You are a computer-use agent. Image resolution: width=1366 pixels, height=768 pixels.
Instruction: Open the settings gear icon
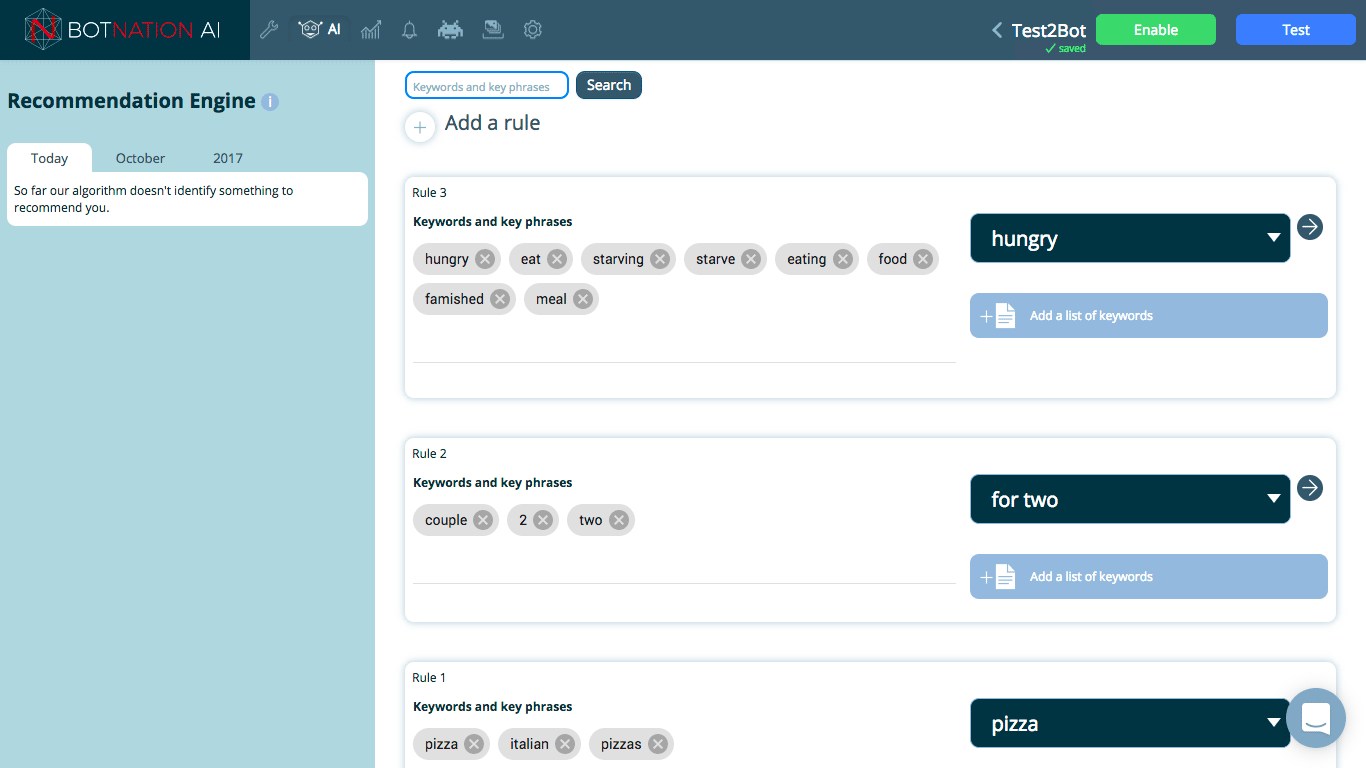533,30
